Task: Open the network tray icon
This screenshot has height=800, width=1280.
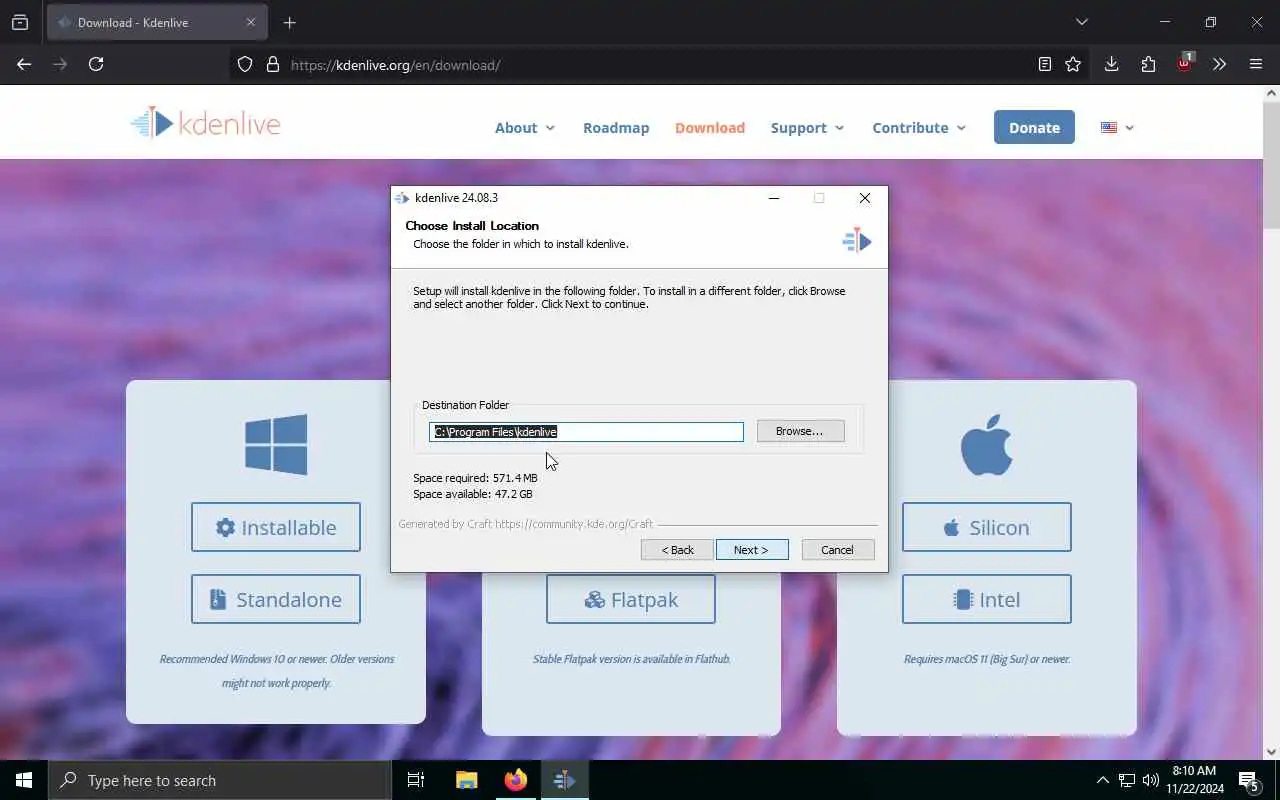Action: click(x=1127, y=780)
